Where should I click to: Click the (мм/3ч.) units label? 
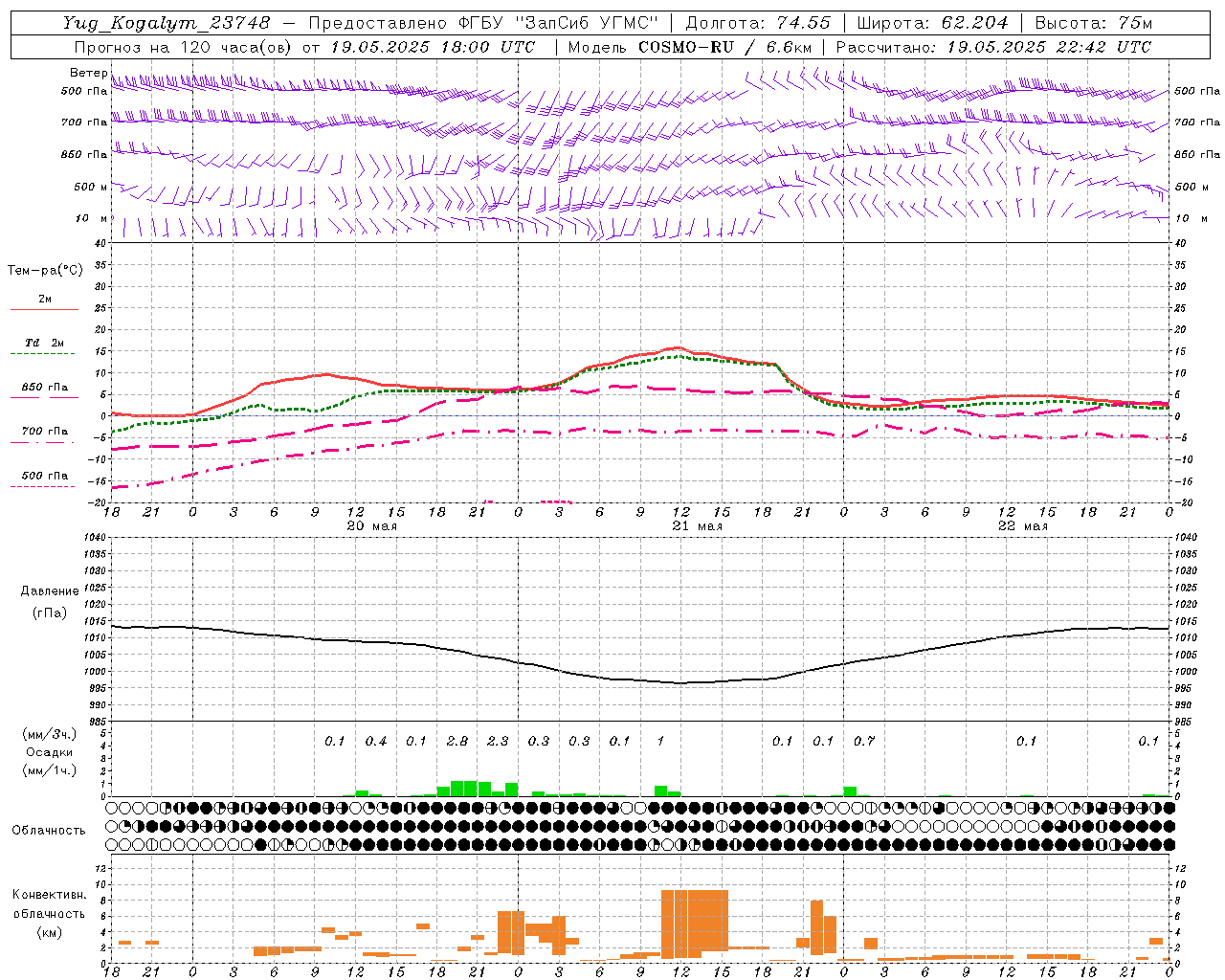tap(49, 734)
